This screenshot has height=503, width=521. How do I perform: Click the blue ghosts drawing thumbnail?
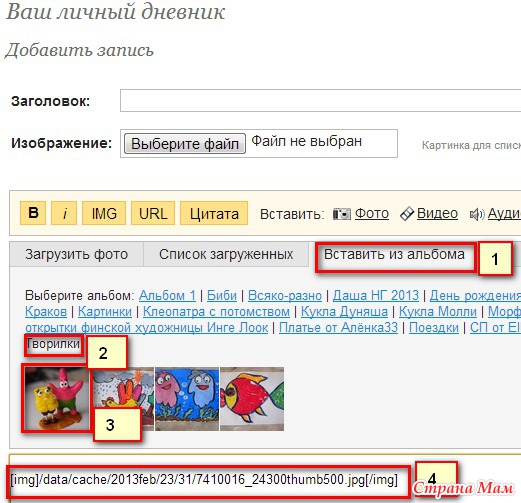pyautogui.click(x=187, y=399)
